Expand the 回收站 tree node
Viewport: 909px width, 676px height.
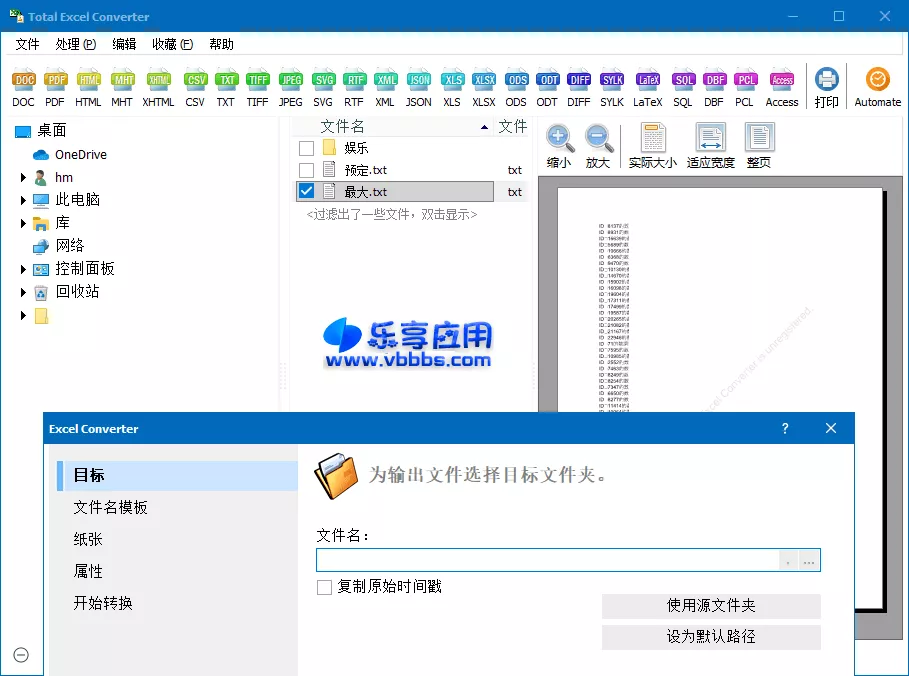point(23,292)
